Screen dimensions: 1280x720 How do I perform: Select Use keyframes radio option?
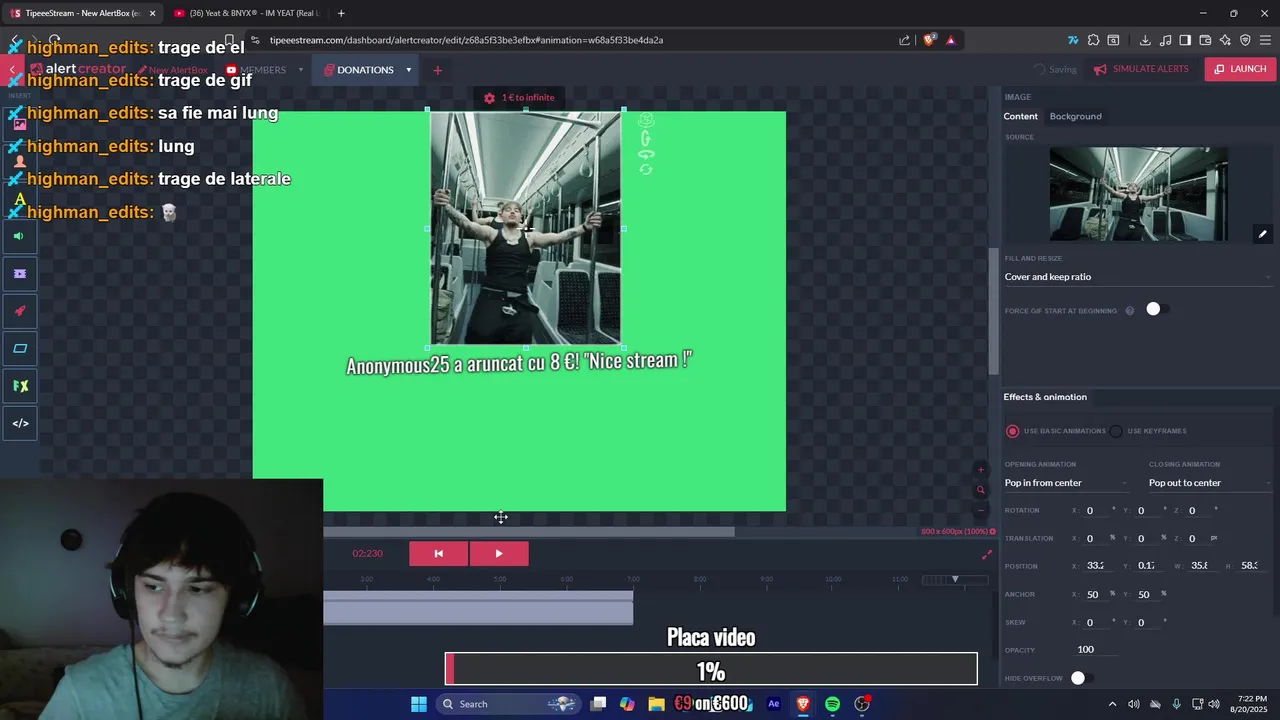1116,431
